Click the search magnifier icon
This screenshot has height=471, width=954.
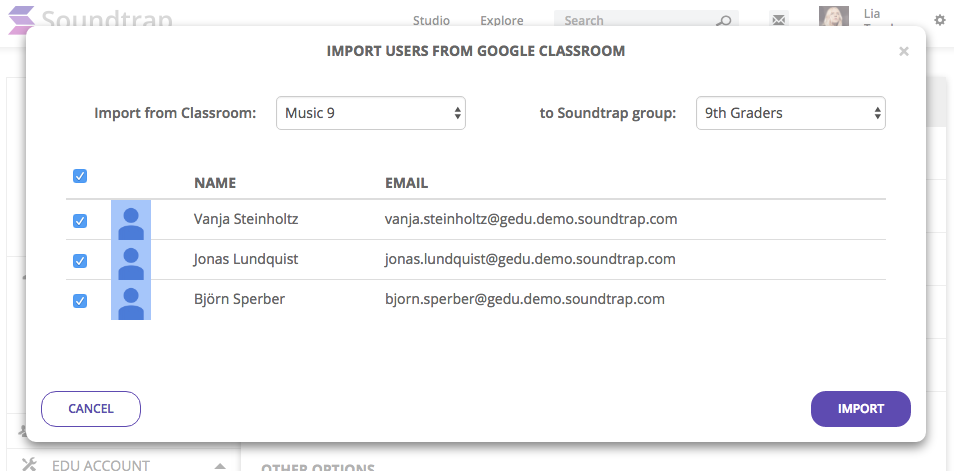pos(723,21)
